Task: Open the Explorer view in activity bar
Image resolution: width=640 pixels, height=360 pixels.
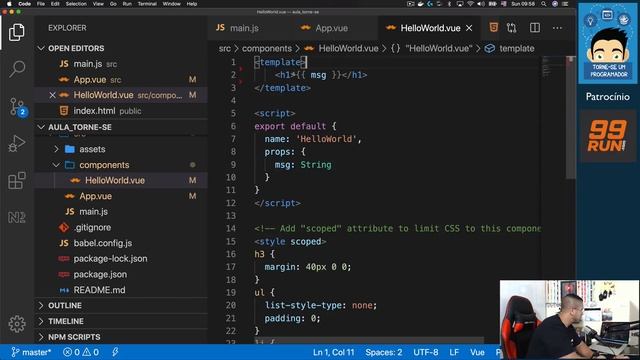Action: [x=17, y=33]
